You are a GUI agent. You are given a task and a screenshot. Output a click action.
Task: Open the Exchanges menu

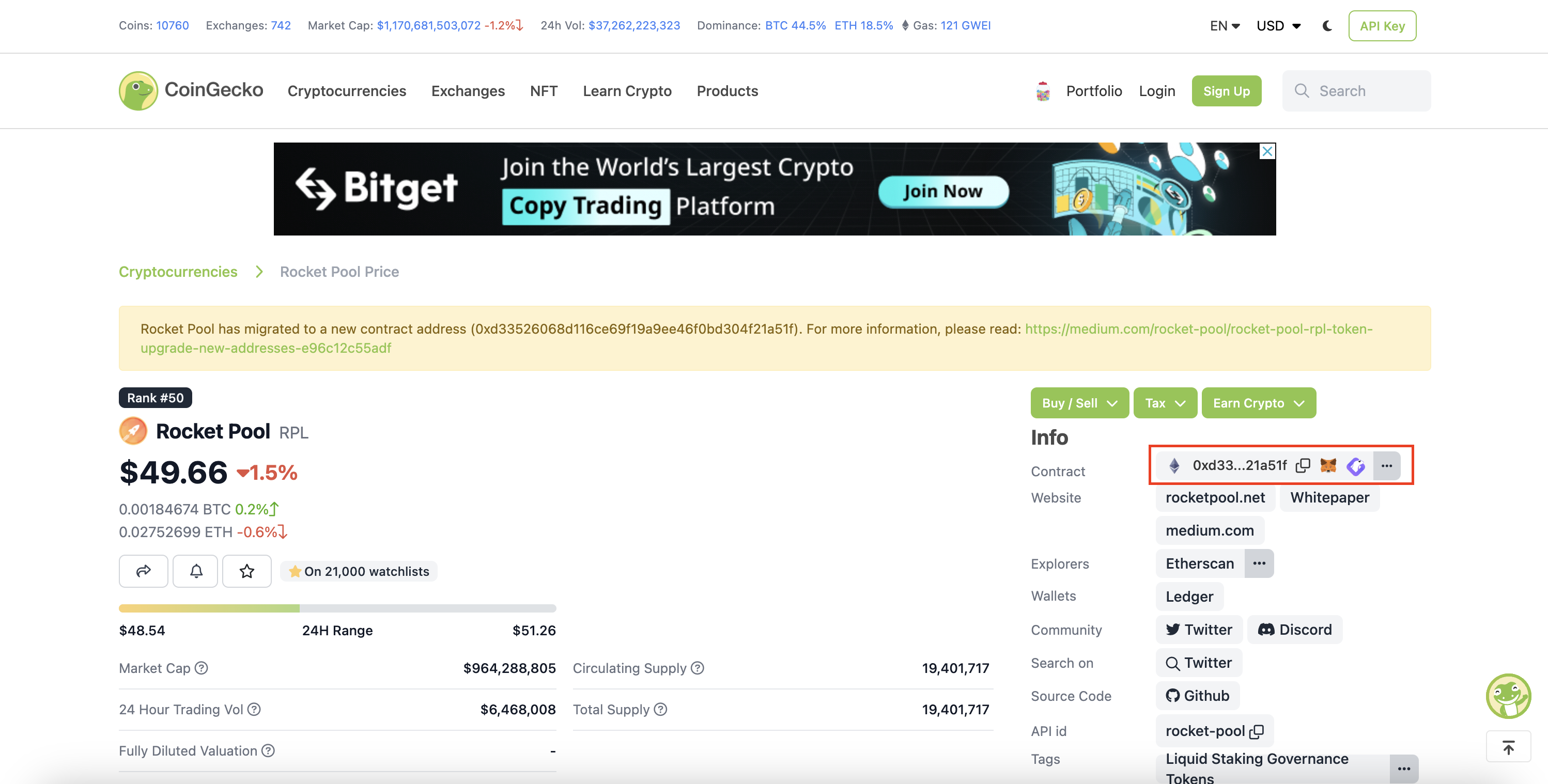[468, 91]
